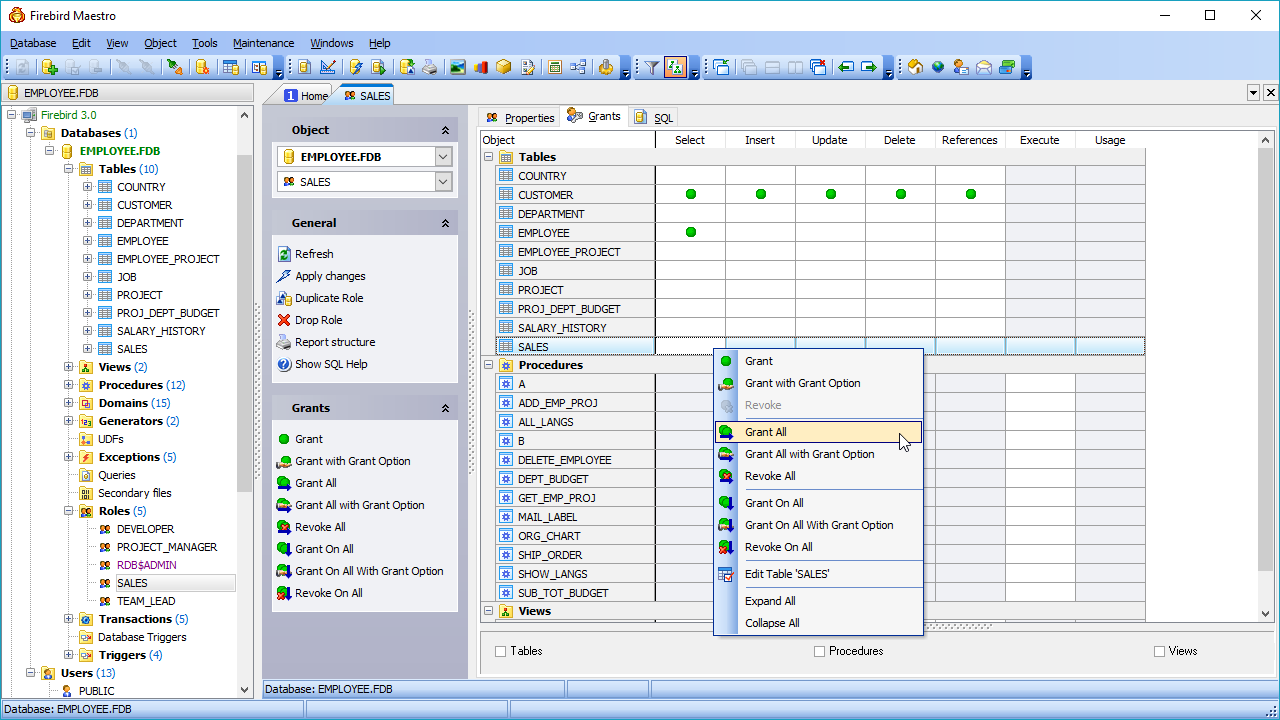Expand the Views node in the tree

click(69, 367)
